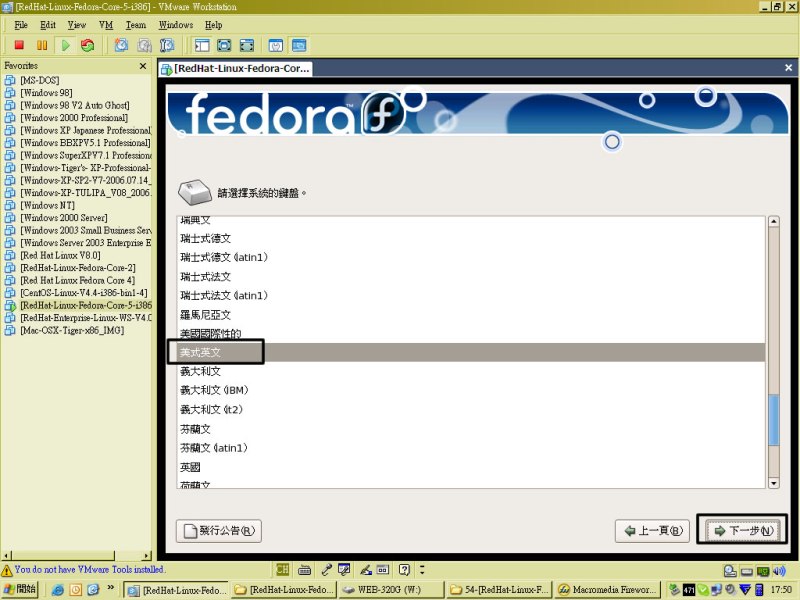This screenshot has width=800, height=600.
Task: Click the keyboard list scrollbar down arrow
Action: pyautogui.click(x=773, y=483)
